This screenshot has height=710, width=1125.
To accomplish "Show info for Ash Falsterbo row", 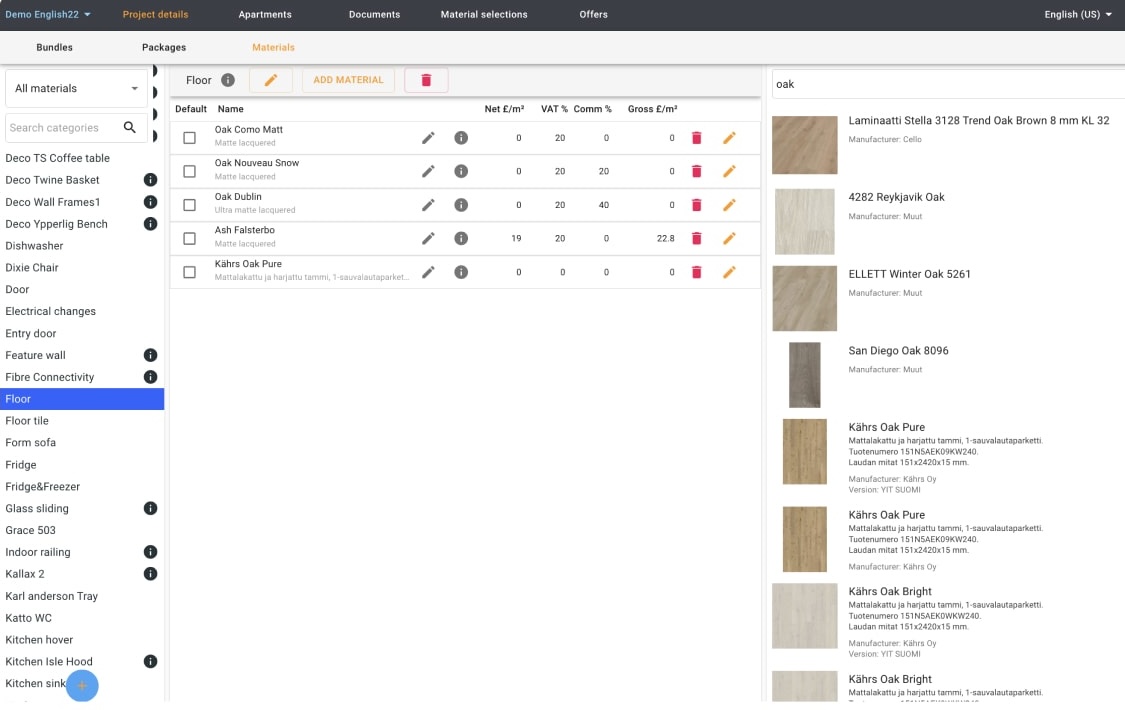I will tap(461, 238).
